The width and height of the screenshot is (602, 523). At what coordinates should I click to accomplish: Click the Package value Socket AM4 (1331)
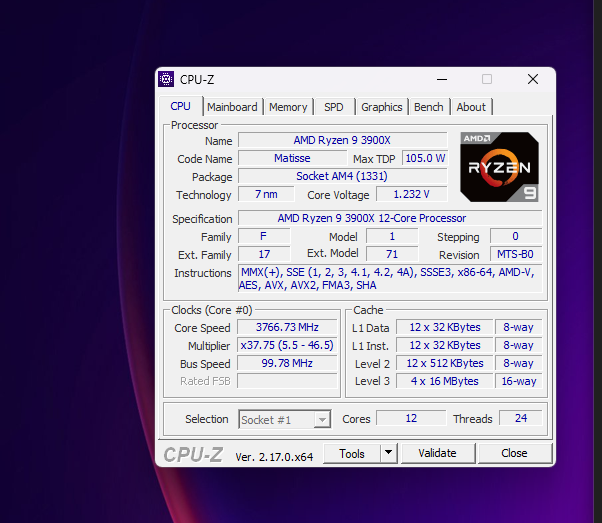coord(342,176)
